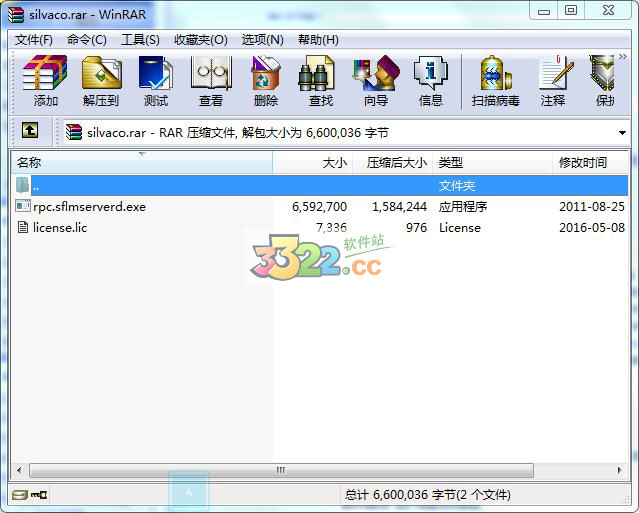Open the 工具(S) menu
The width and height of the screenshot is (639, 513).
click(140, 40)
